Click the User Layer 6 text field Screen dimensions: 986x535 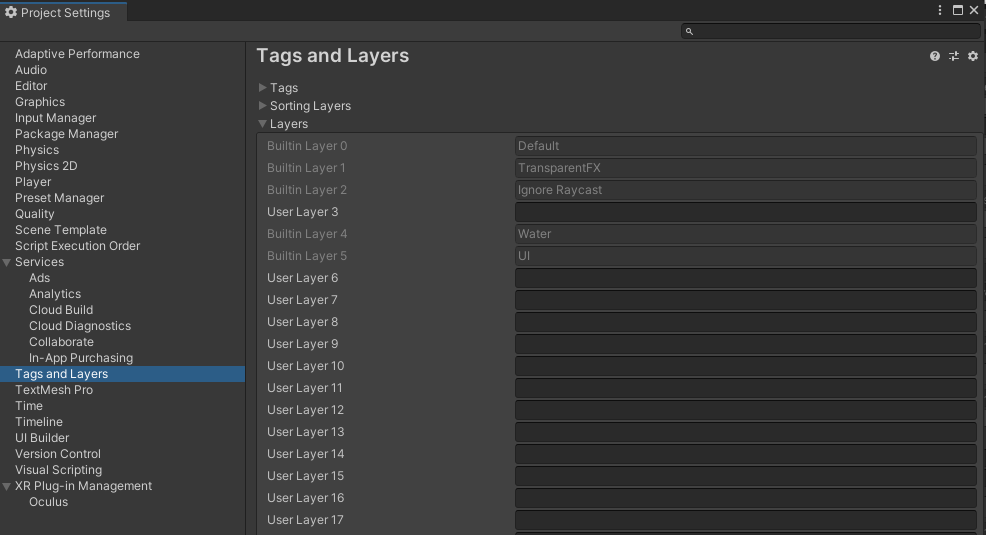[745, 278]
